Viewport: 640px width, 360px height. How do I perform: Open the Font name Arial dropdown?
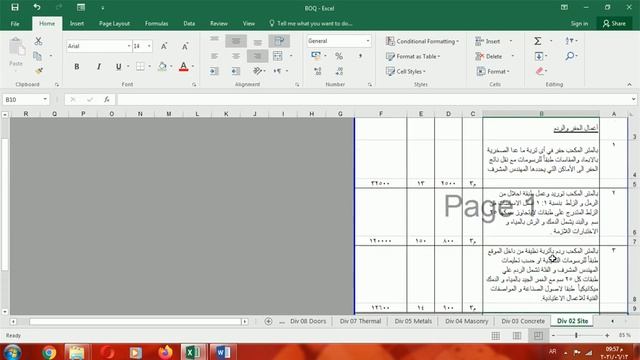click(129, 46)
